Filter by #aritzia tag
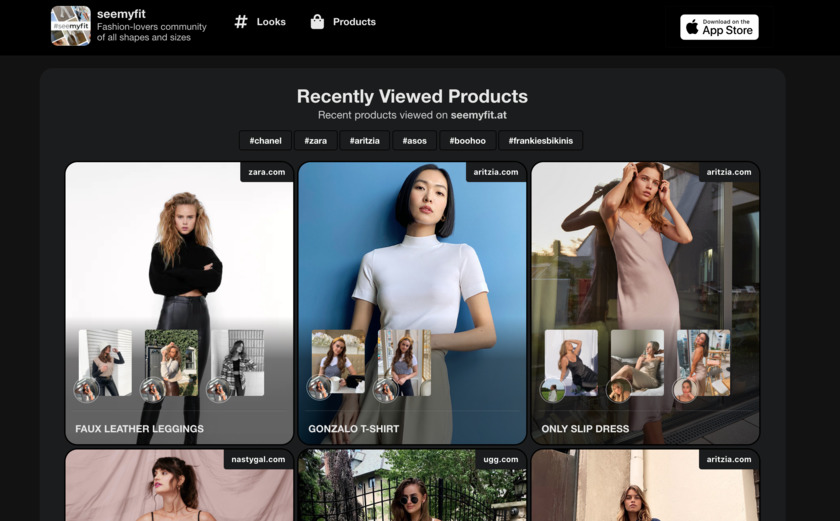Viewport: 840px width, 521px height. tap(364, 141)
